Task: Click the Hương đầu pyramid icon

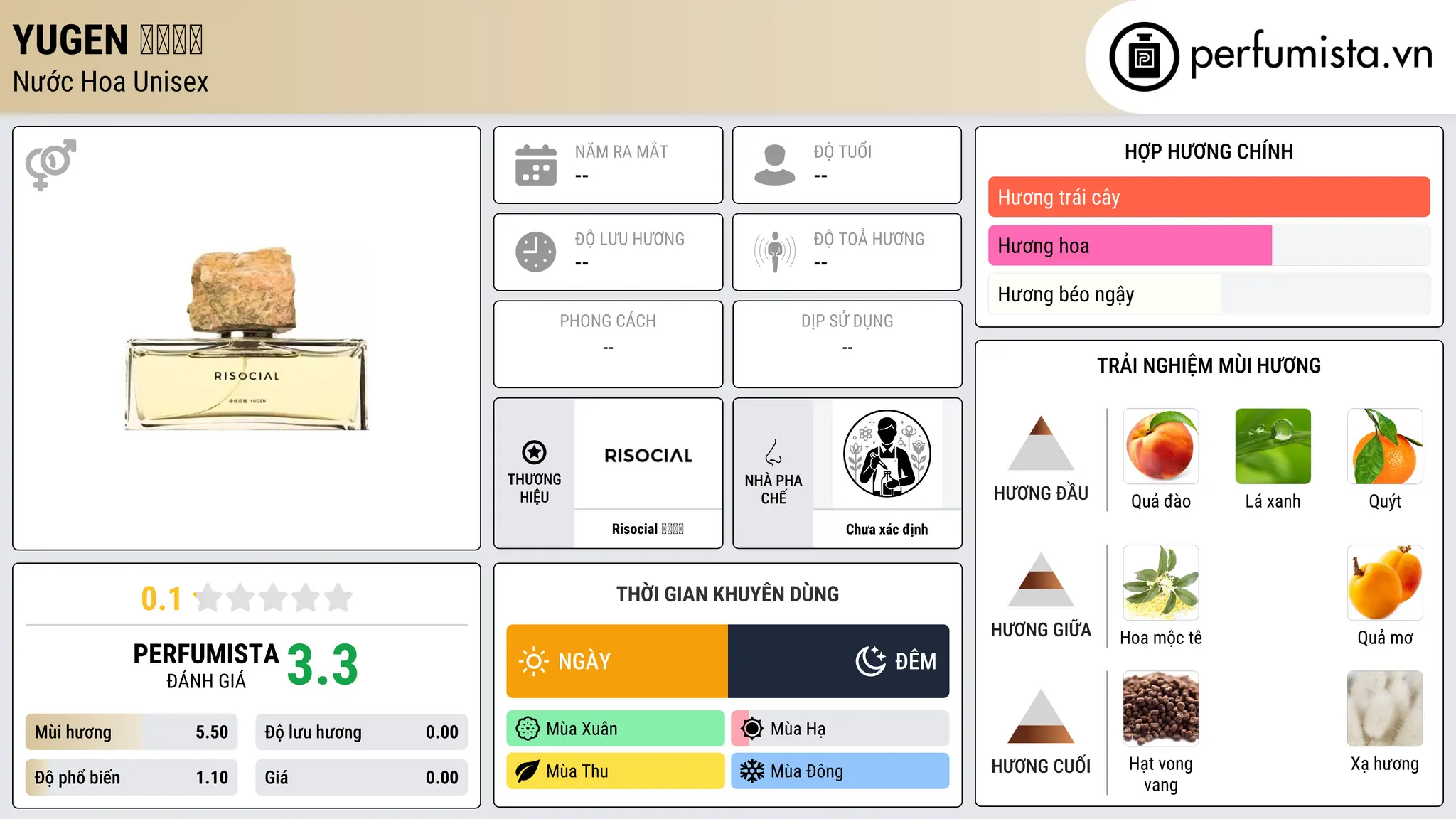Action: coord(1041,443)
